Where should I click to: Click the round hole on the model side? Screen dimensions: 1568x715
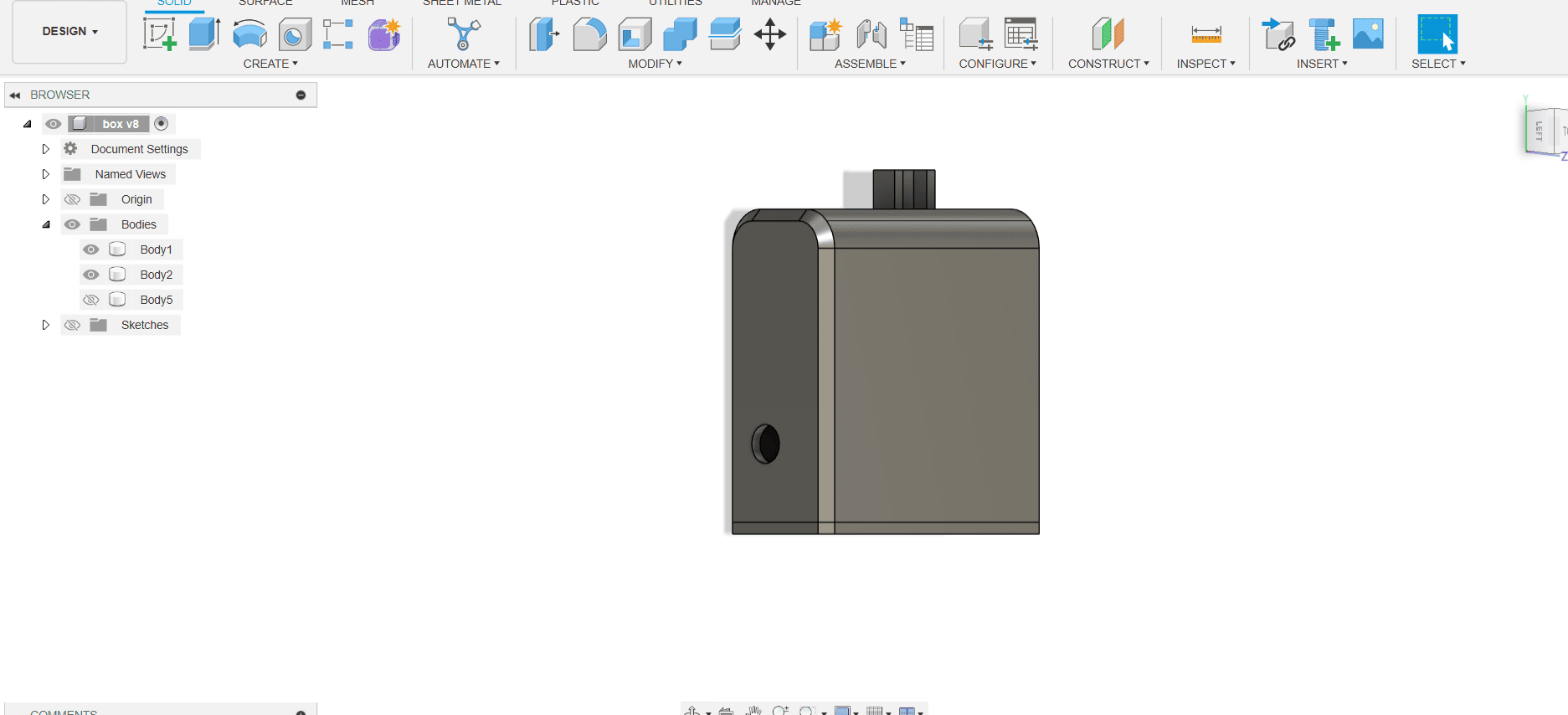pyautogui.click(x=765, y=444)
